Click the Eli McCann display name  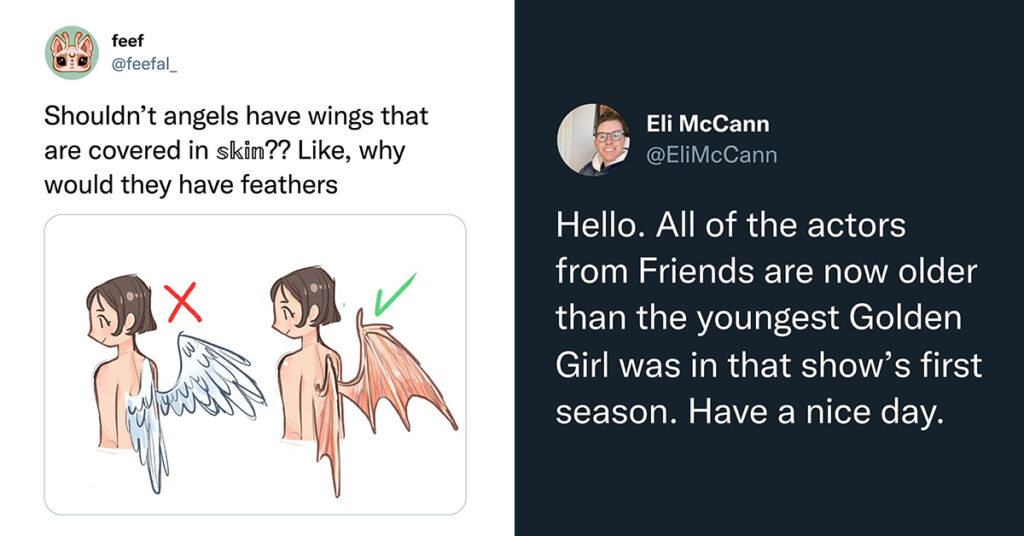pos(708,123)
